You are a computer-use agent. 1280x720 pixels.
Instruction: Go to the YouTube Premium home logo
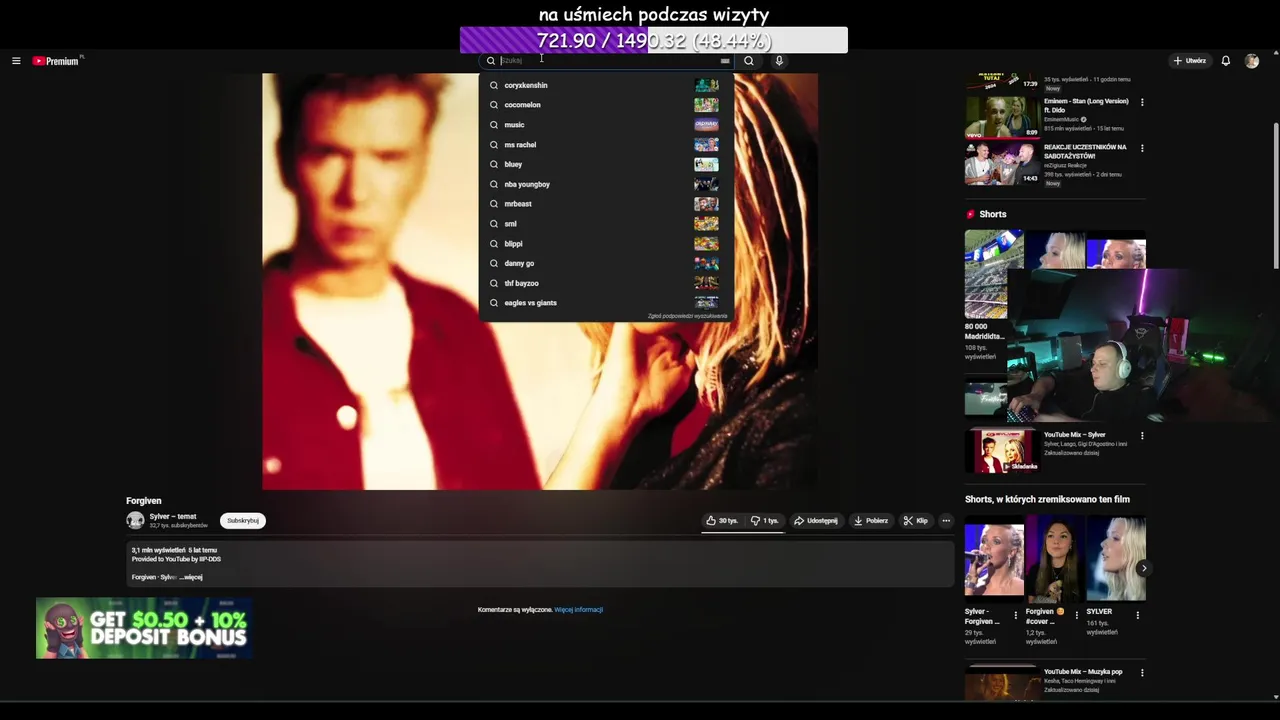click(x=56, y=61)
